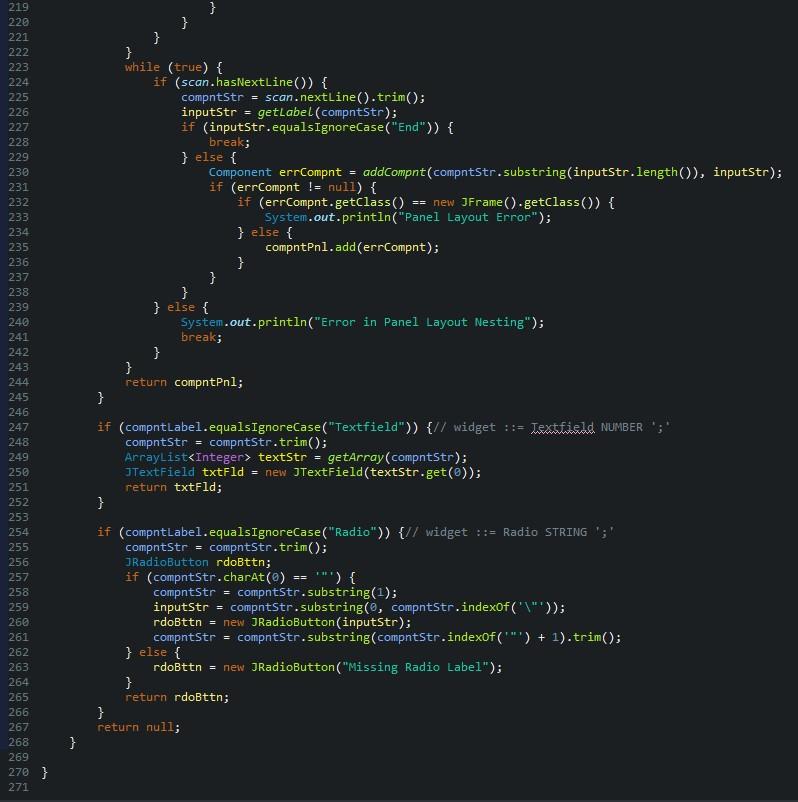Viewport: 798px width, 802px height.
Task: Click 'equalsIgnoreCase' on line 227
Action: 327,127
